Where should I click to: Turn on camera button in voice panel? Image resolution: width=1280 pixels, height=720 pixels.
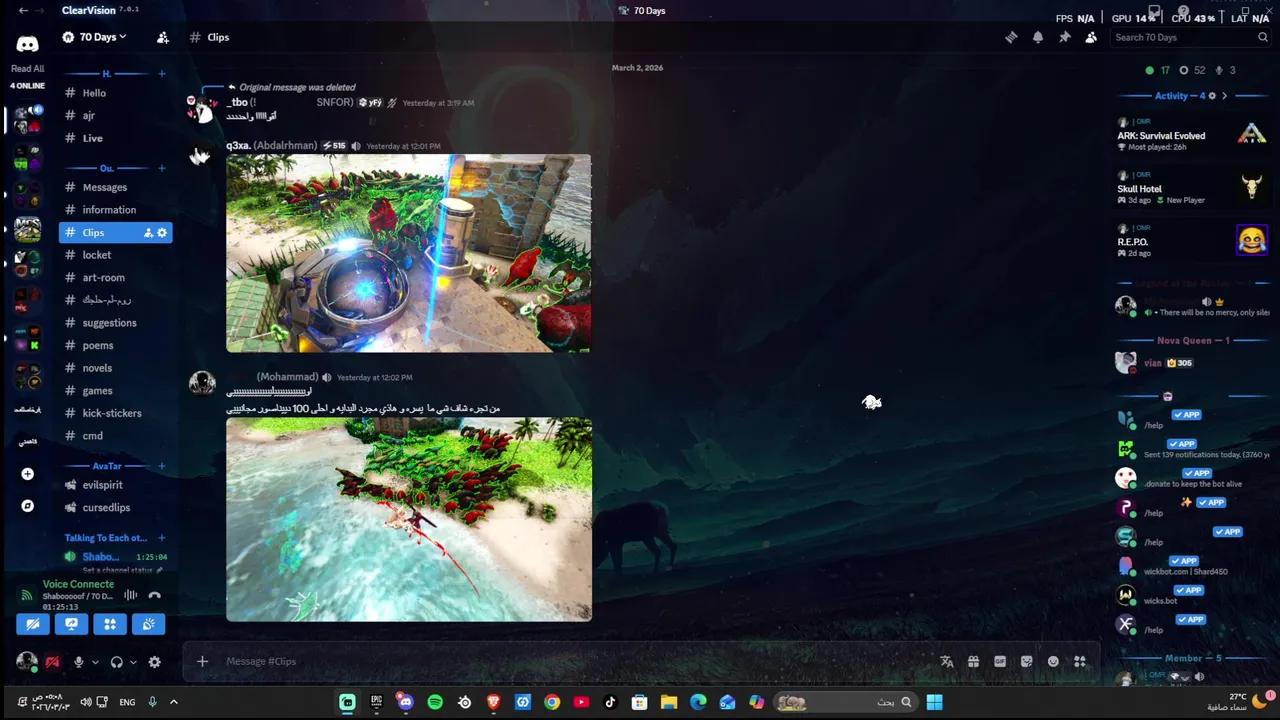(x=33, y=624)
